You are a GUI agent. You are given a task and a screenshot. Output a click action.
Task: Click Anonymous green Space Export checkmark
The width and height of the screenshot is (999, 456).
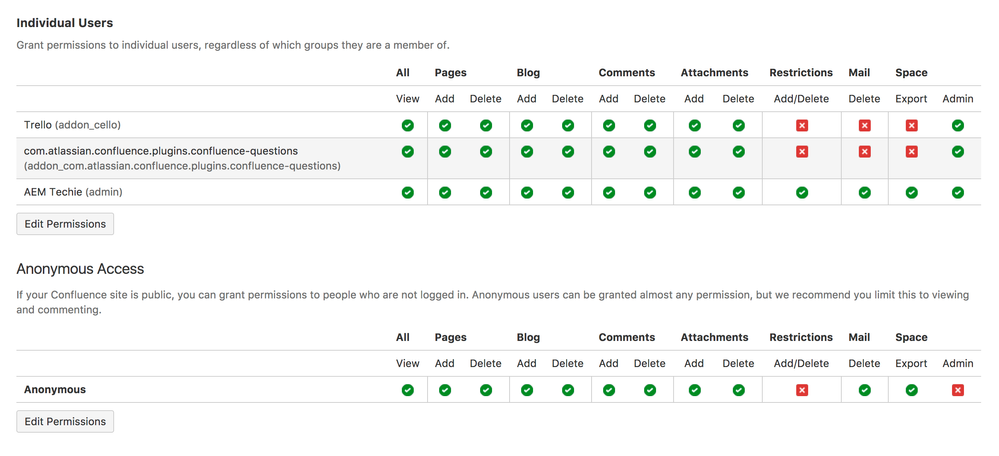tap(911, 390)
